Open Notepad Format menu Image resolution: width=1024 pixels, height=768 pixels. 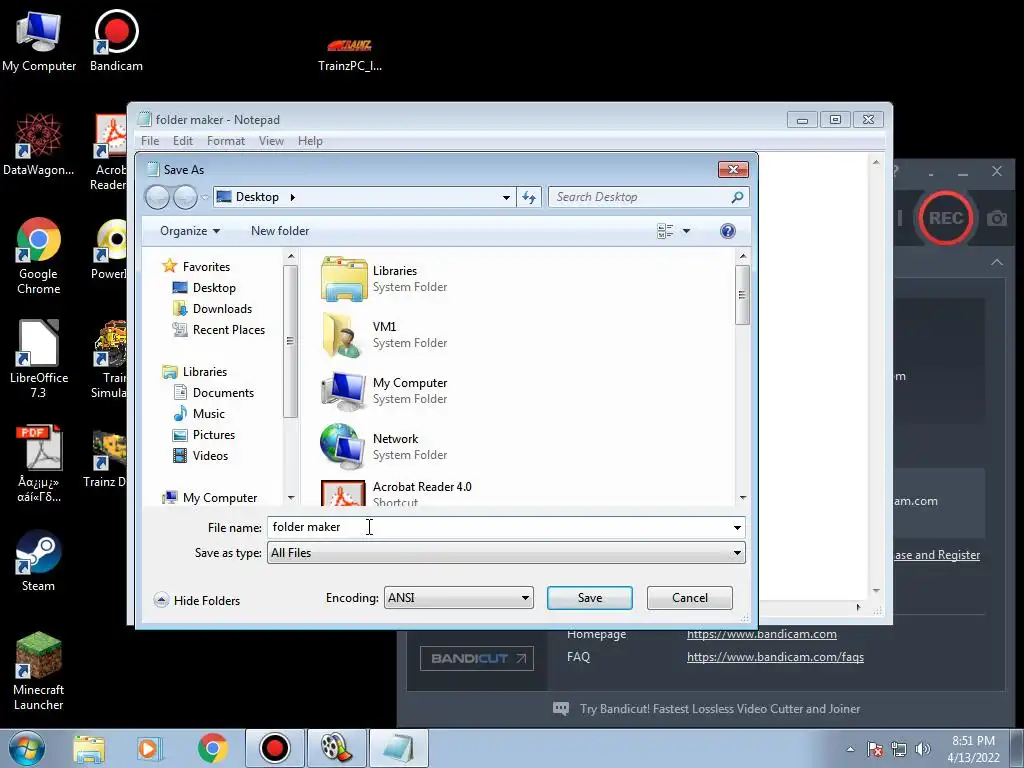pos(226,140)
